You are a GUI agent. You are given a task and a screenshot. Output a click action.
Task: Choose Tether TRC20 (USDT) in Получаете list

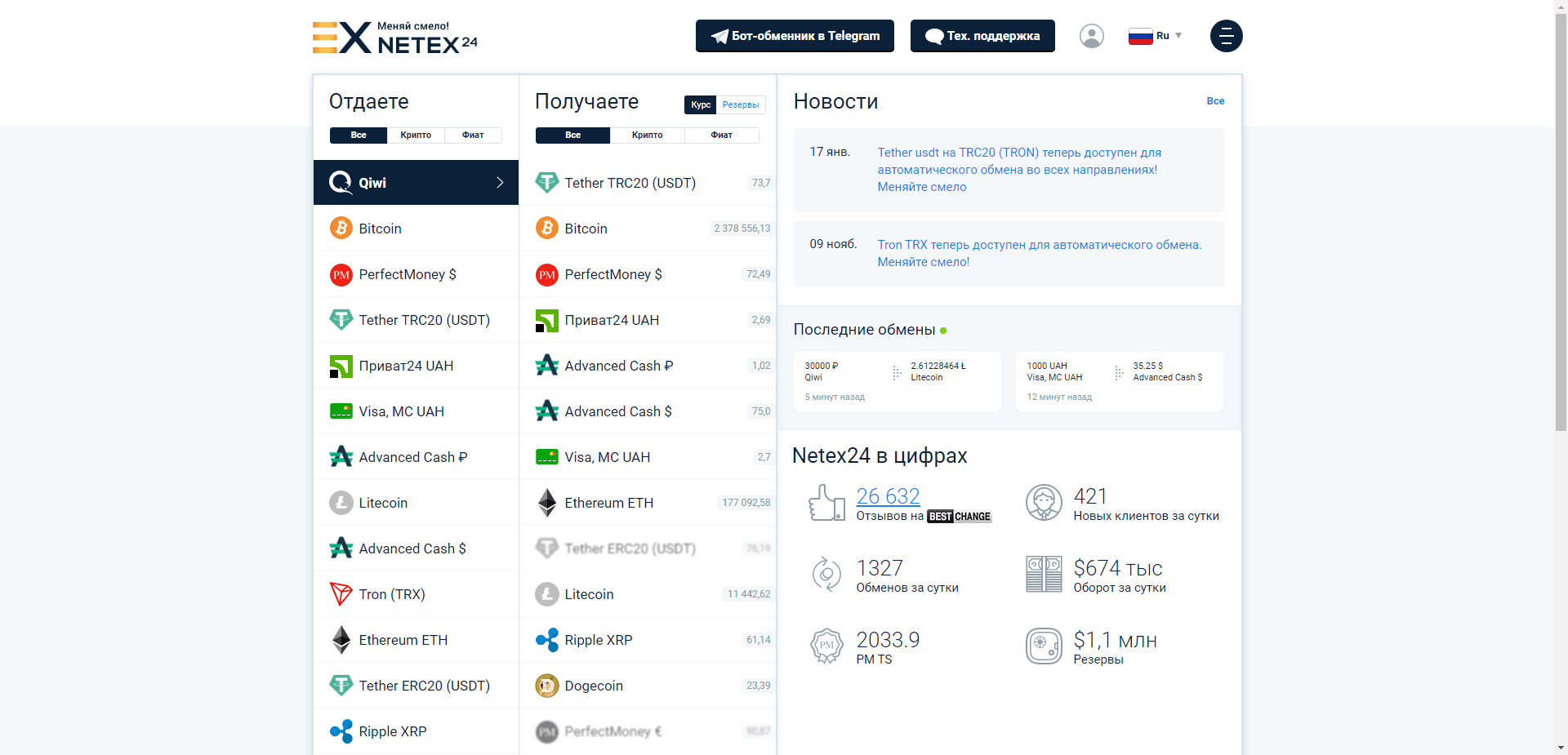[630, 183]
